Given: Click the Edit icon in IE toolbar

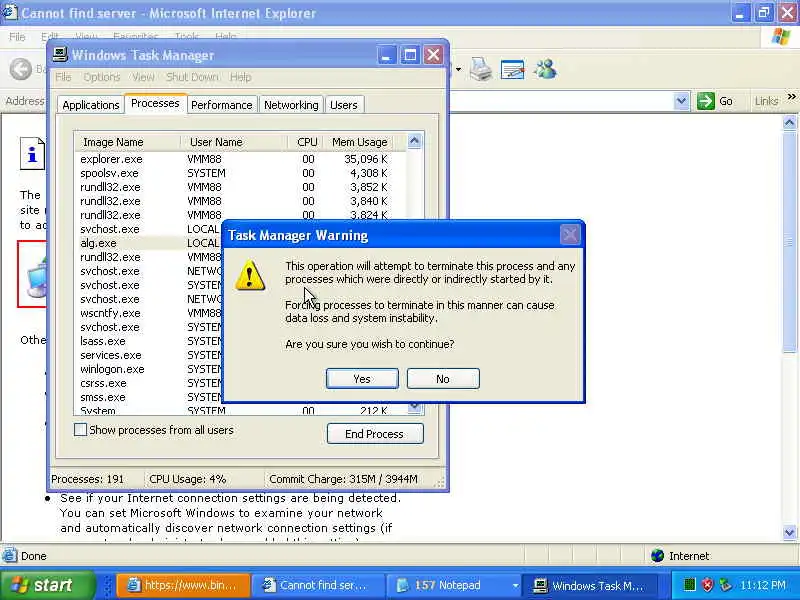Looking at the screenshot, I should click(513, 69).
